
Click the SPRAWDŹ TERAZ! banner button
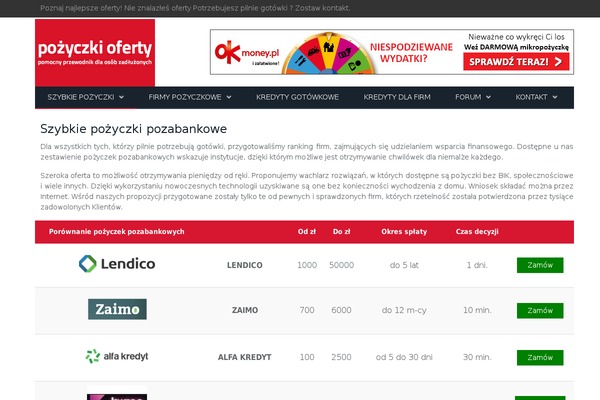516,62
